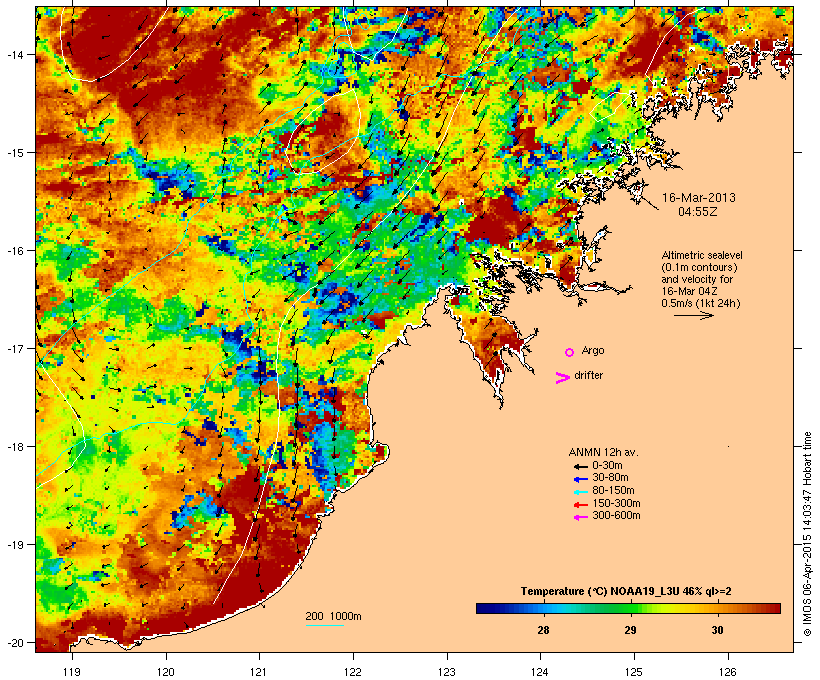Click latitude label -17 on left axis

pos(14,348)
